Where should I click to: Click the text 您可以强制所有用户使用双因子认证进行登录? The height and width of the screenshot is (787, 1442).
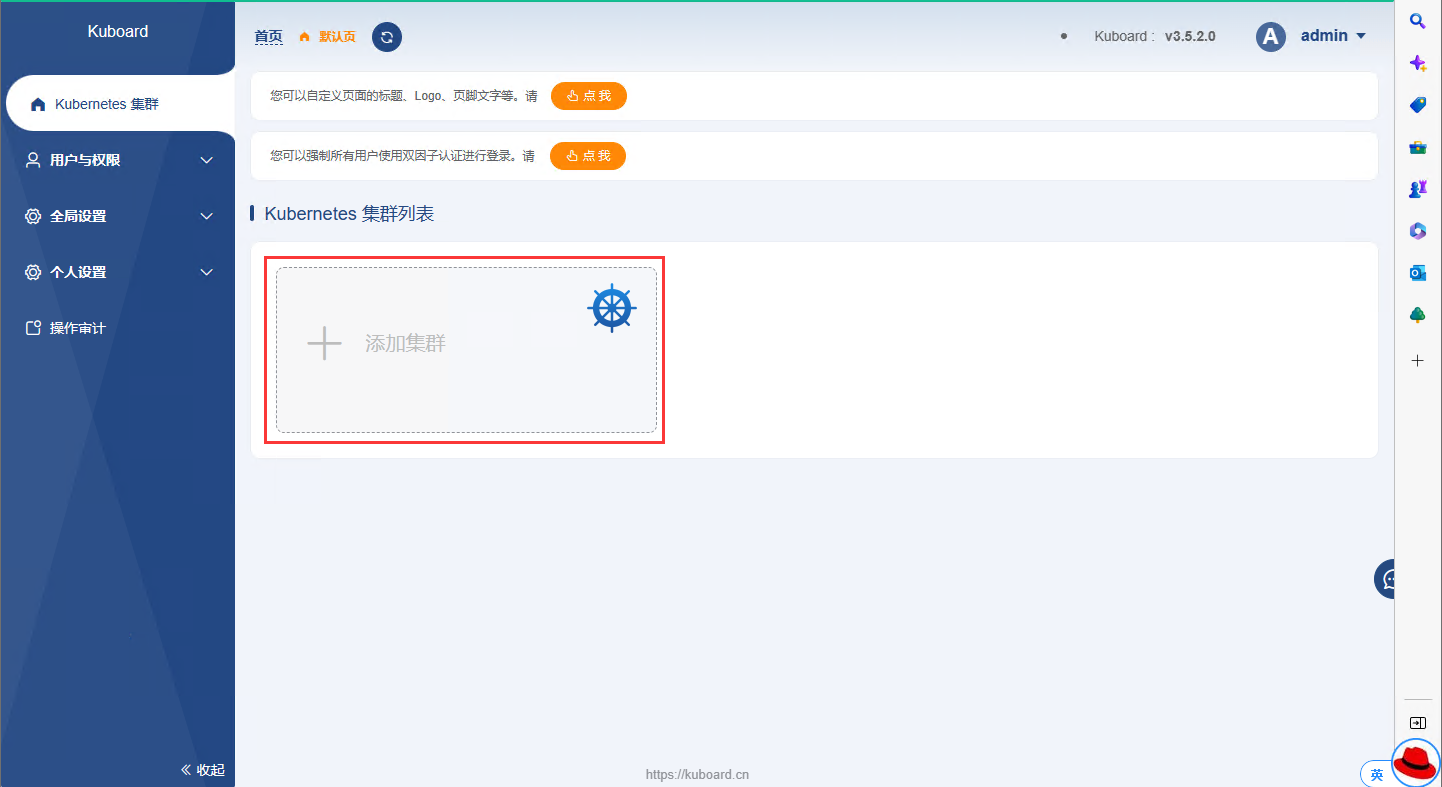tap(396, 156)
